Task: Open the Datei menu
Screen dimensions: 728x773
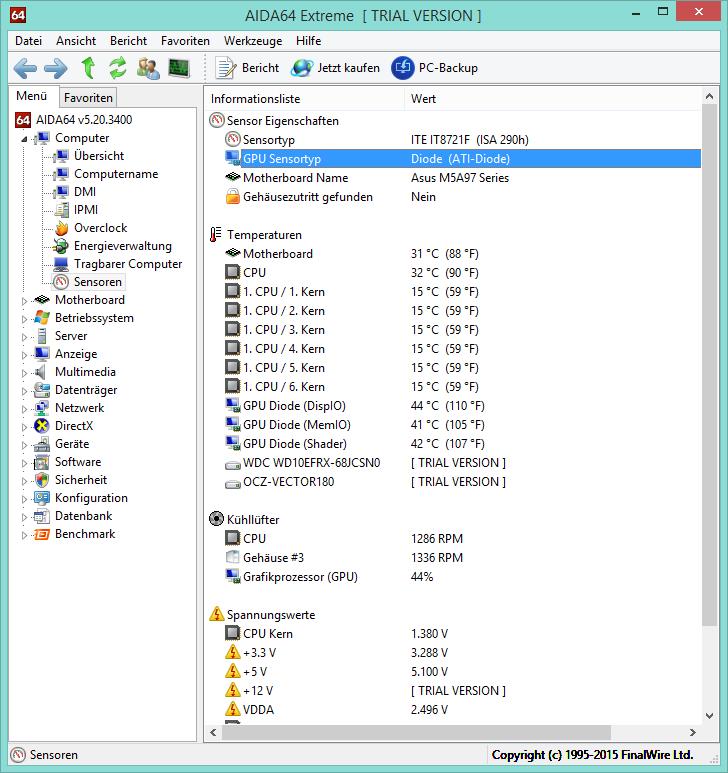Action: click(29, 41)
